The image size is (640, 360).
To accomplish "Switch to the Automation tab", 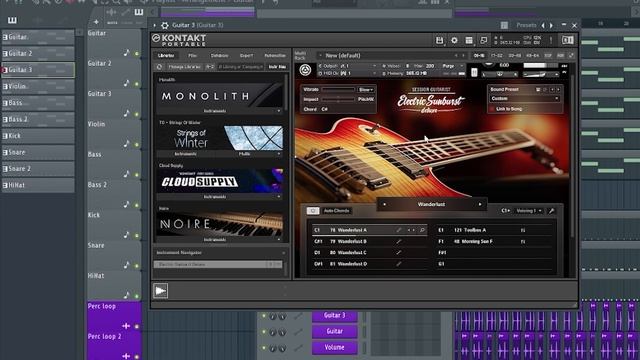I will pyautogui.click(x=275, y=56).
